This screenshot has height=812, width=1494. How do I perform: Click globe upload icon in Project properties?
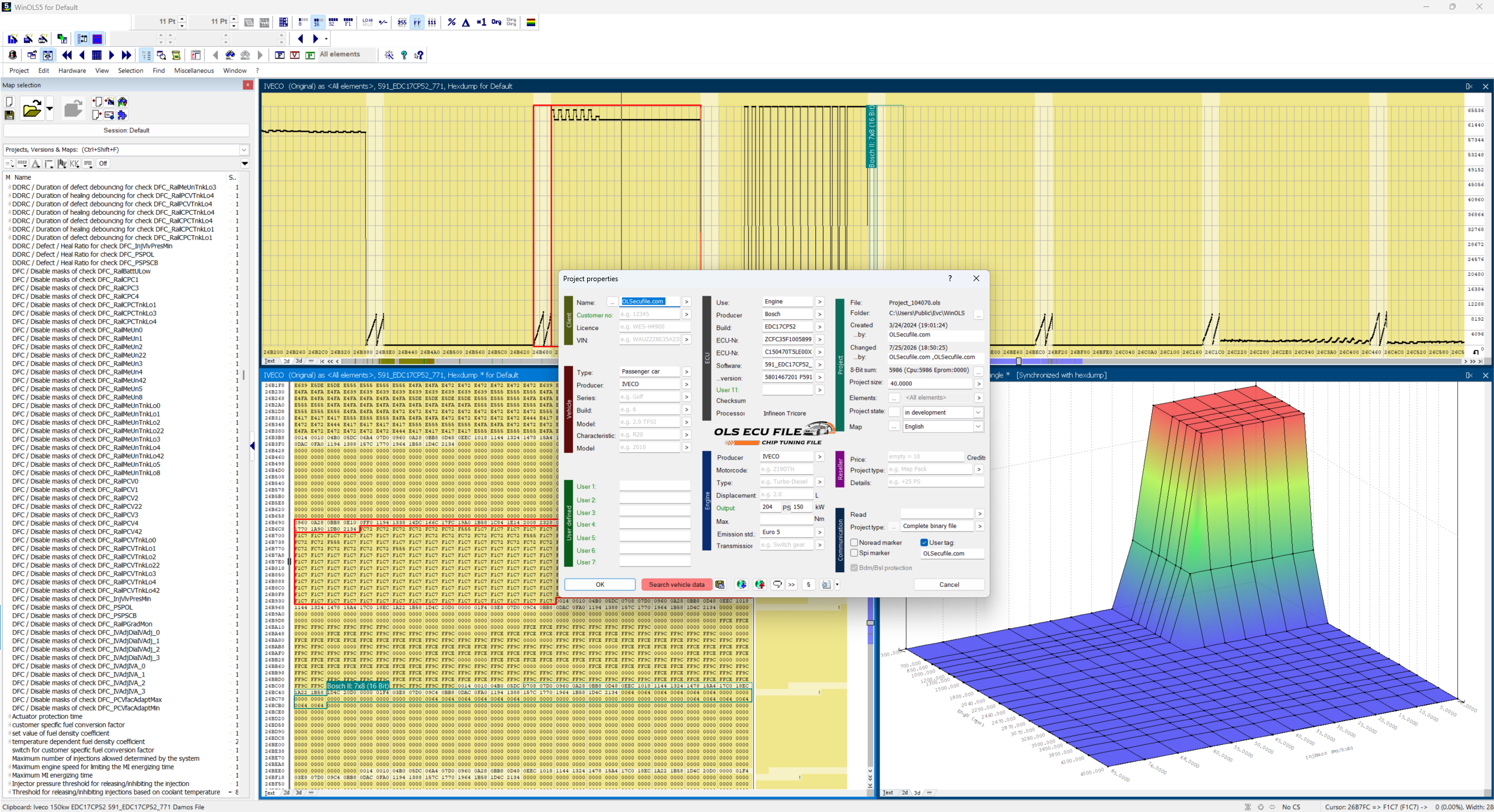point(760,584)
